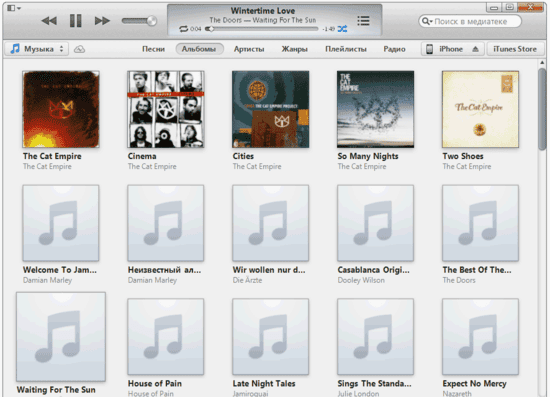The image size is (550, 397).
Task: Open the Up Next list icon
Action: [363, 20]
